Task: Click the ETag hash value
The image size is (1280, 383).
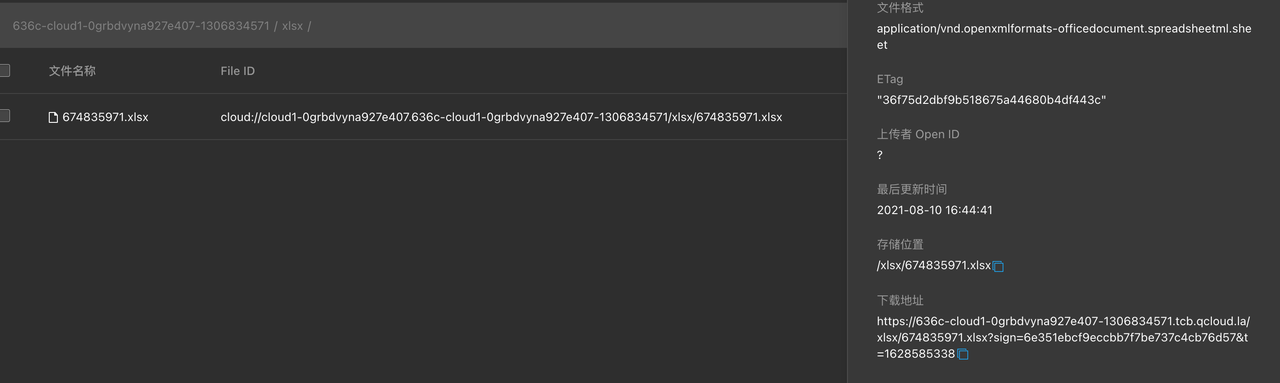Action: 992,100
